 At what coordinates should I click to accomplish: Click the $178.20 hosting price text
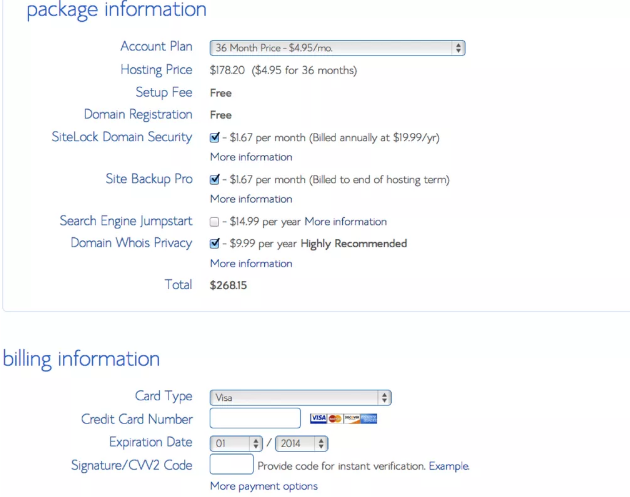click(x=227, y=70)
